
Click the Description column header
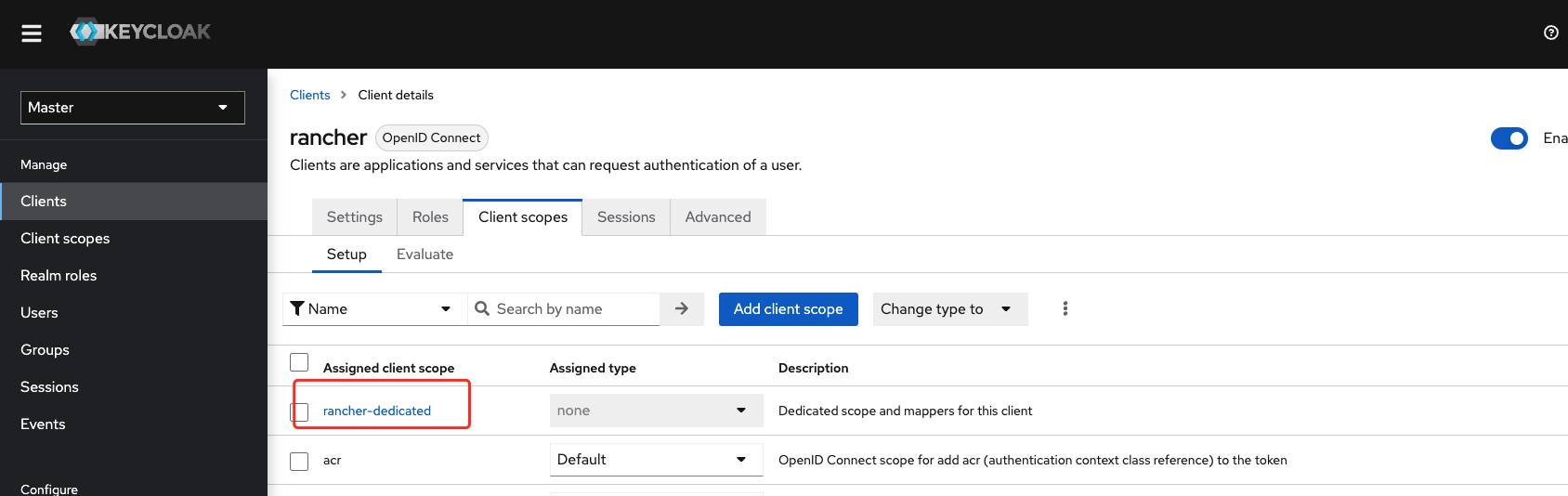pos(813,368)
